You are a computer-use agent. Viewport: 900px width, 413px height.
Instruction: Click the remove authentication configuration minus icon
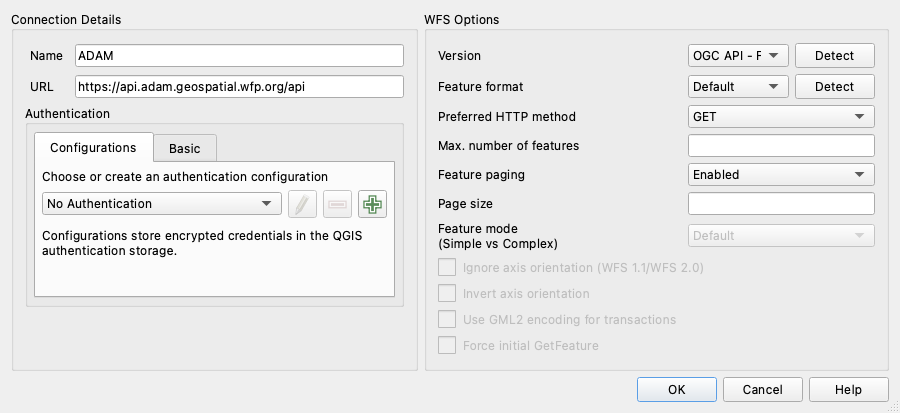338,204
